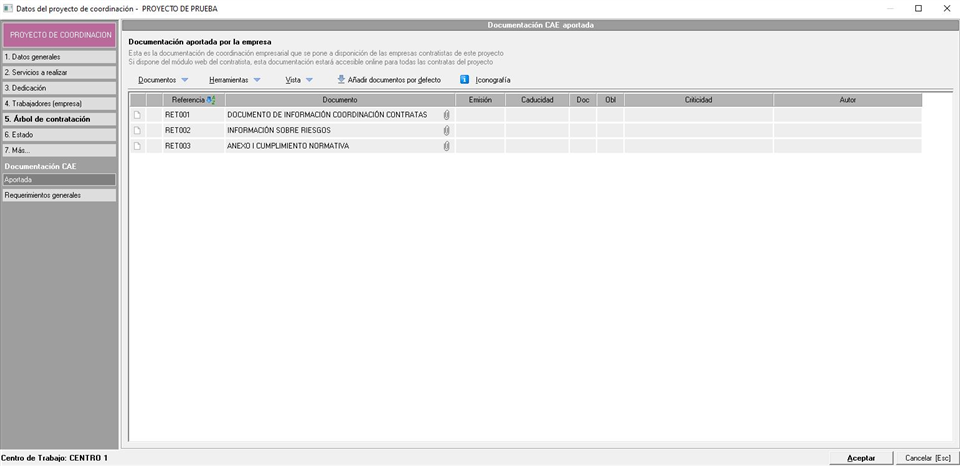Close the project data window
Screen dimensions: 960x466
tap(947, 9)
